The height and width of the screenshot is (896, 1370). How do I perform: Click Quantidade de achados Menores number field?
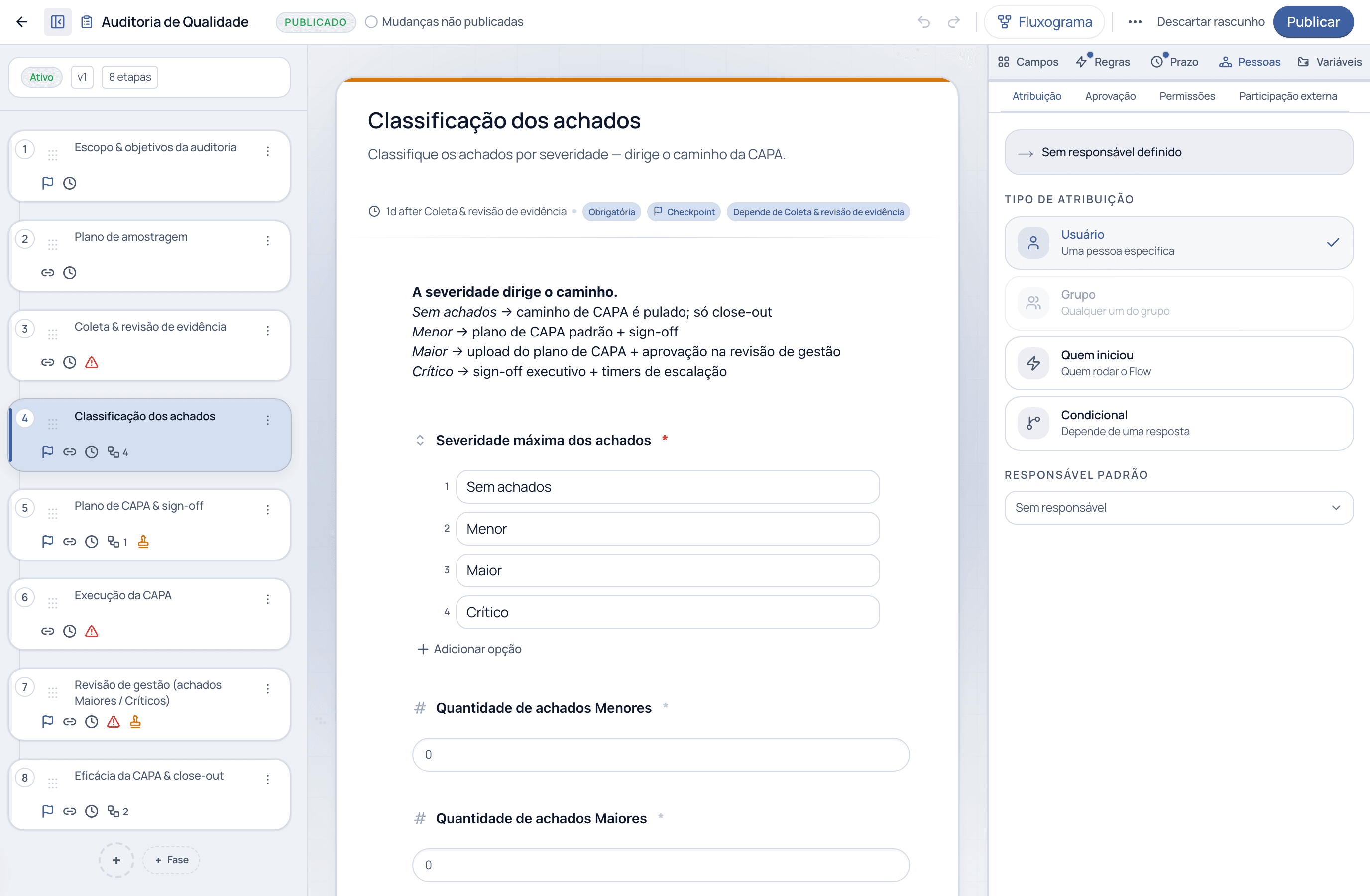[661, 755]
